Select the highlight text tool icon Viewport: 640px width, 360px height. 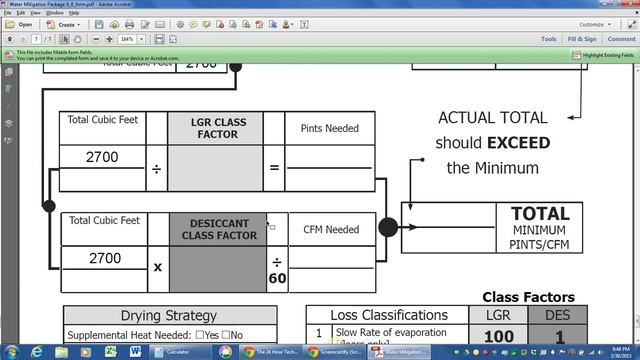coord(207,25)
